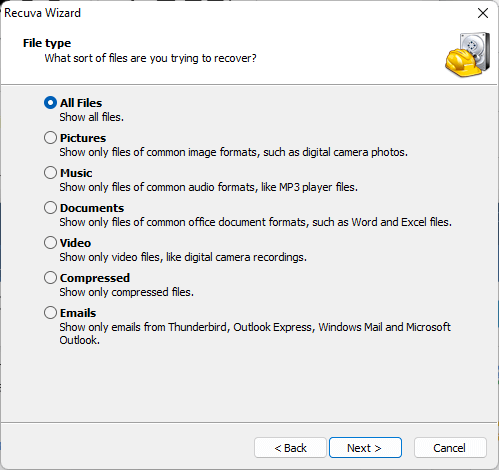This screenshot has width=499, height=470.
Task: Click the 'Show only compressed files' description
Action: (127, 292)
